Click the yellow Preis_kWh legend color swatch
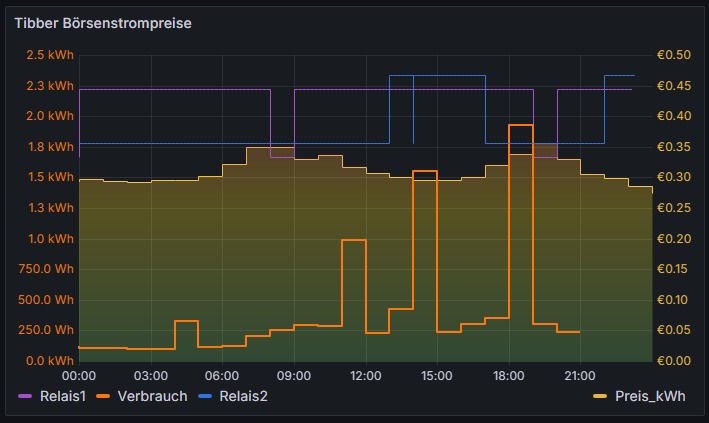The height and width of the screenshot is (423, 709). [601, 397]
